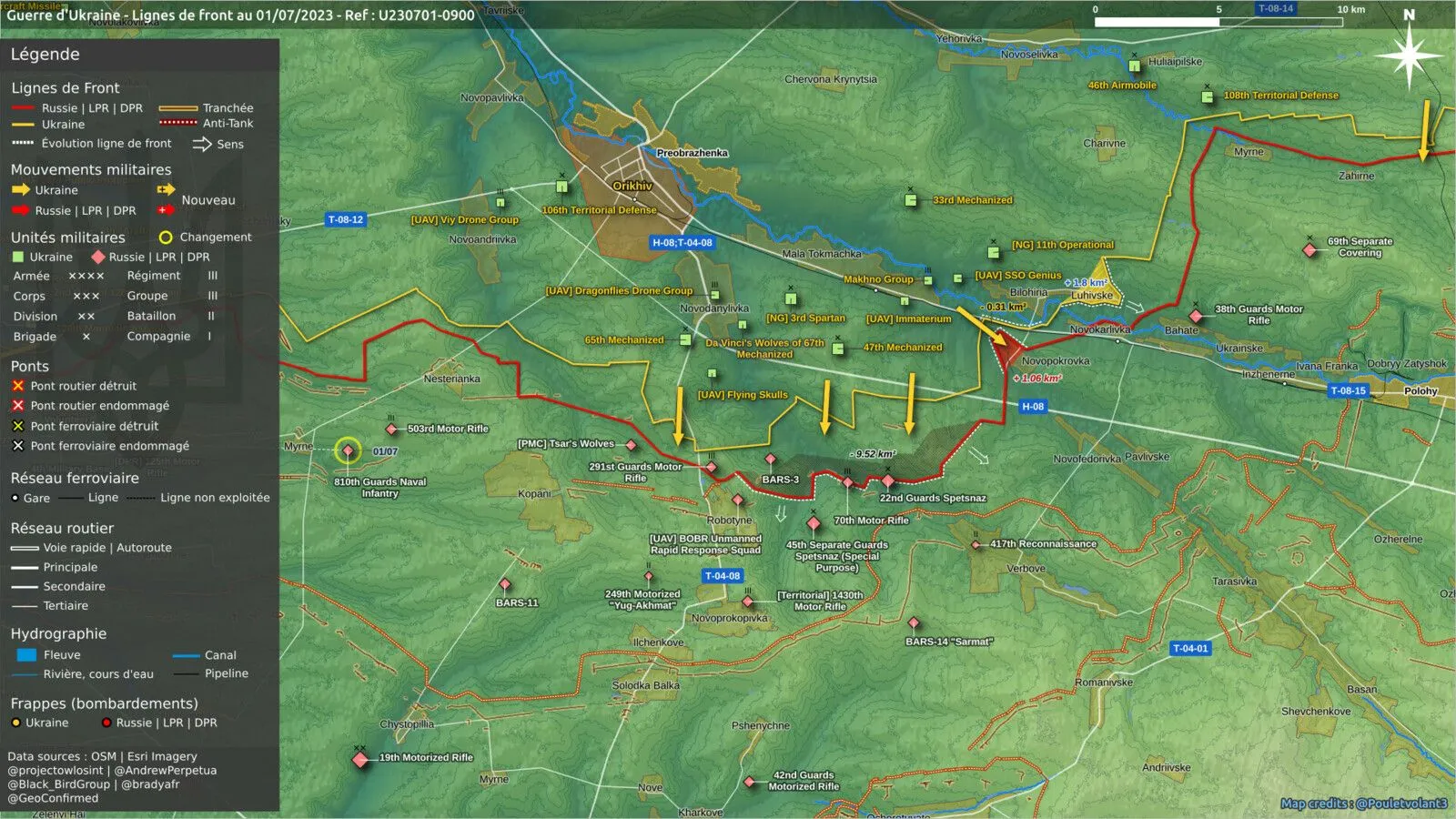Image resolution: width=1456 pixels, height=819 pixels.
Task: Click the Robotyne village label
Action: click(x=729, y=521)
